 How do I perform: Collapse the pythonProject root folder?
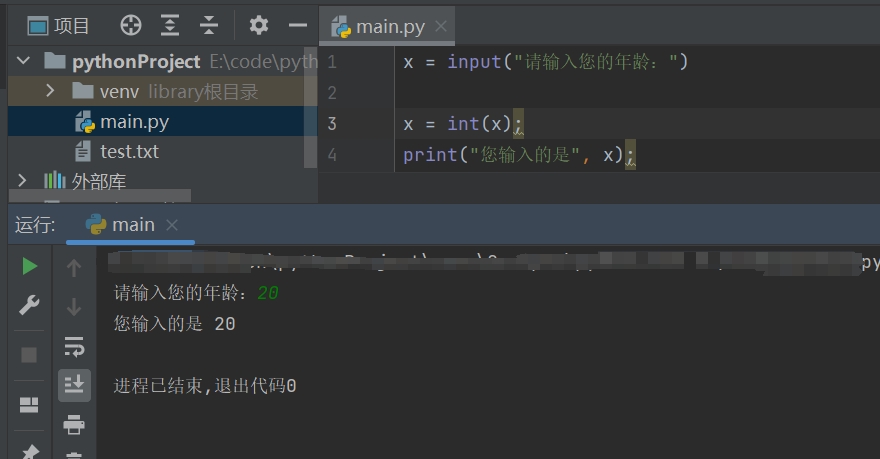23,61
